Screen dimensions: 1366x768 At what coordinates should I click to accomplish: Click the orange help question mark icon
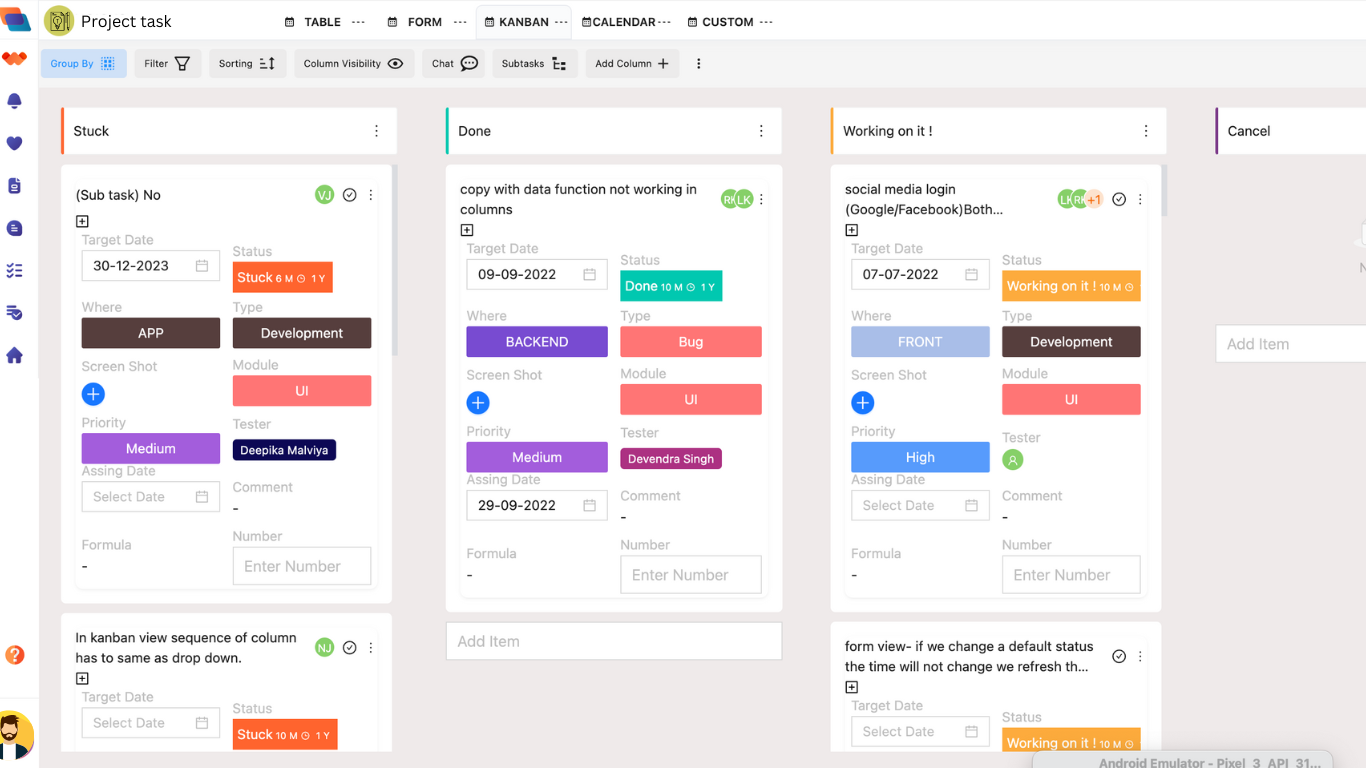coord(14,655)
